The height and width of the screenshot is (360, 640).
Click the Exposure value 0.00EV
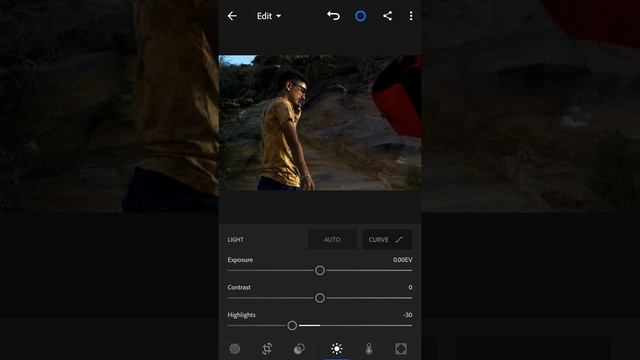click(402, 260)
